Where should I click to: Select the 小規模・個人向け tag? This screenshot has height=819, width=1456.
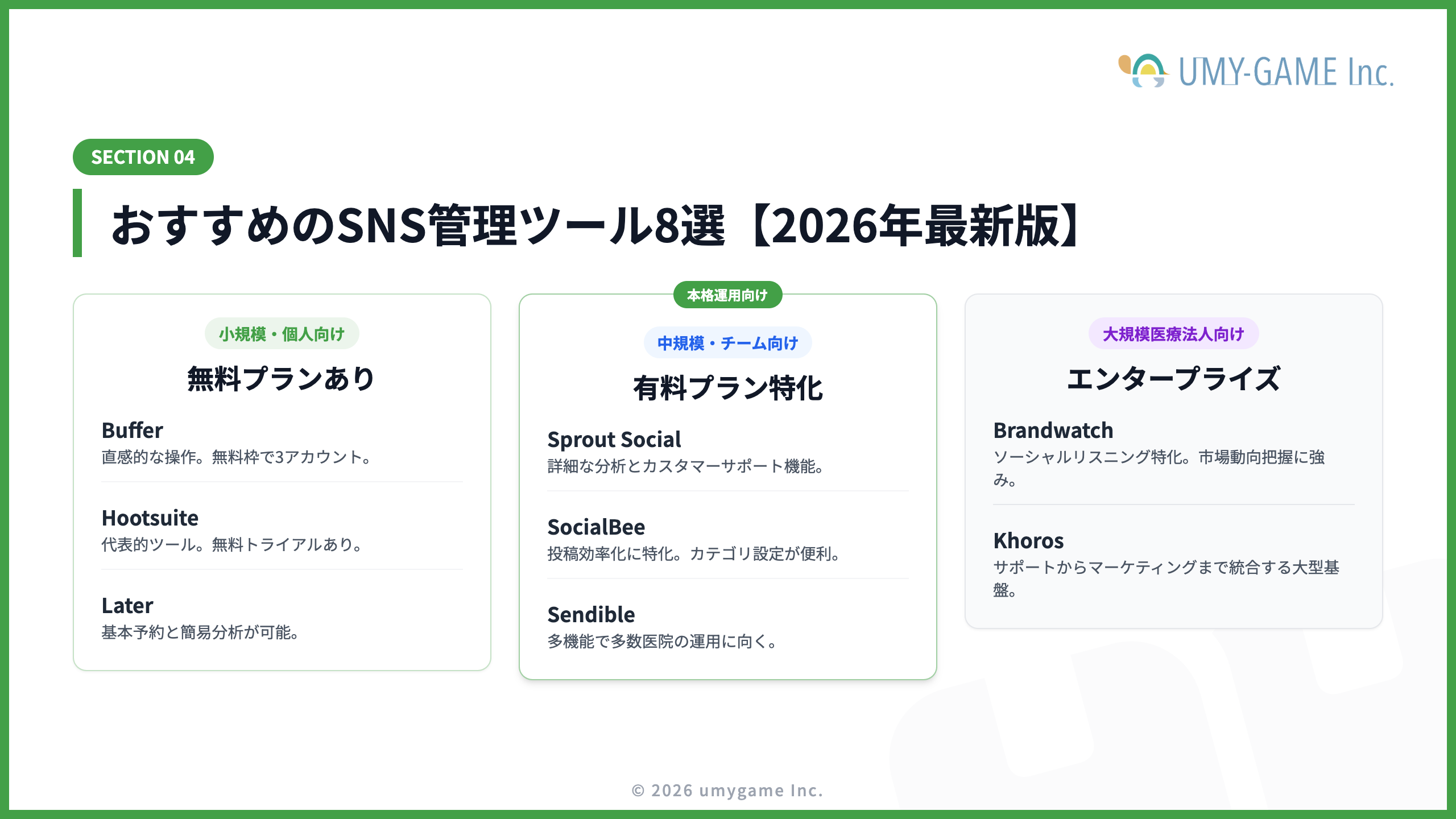pos(282,334)
